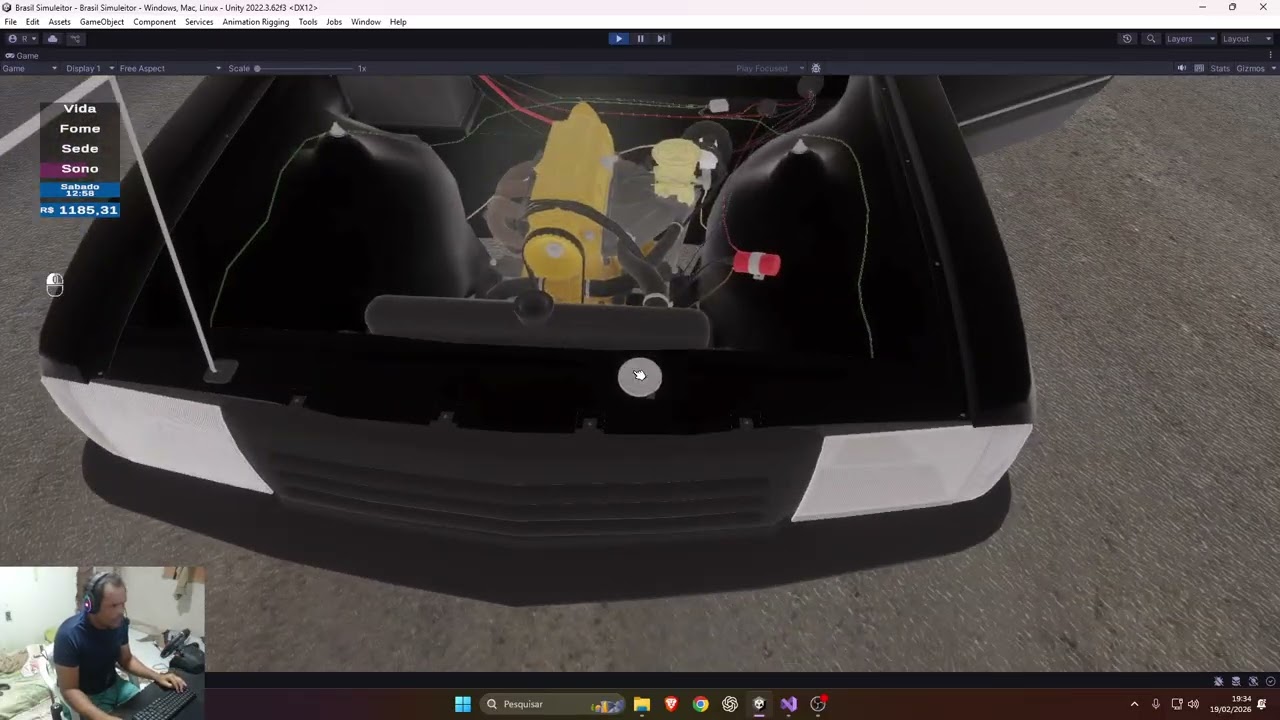Image resolution: width=1280 pixels, height=720 pixels.
Task: Click the R$ 1185,31 money display
Action: (80, 210)
